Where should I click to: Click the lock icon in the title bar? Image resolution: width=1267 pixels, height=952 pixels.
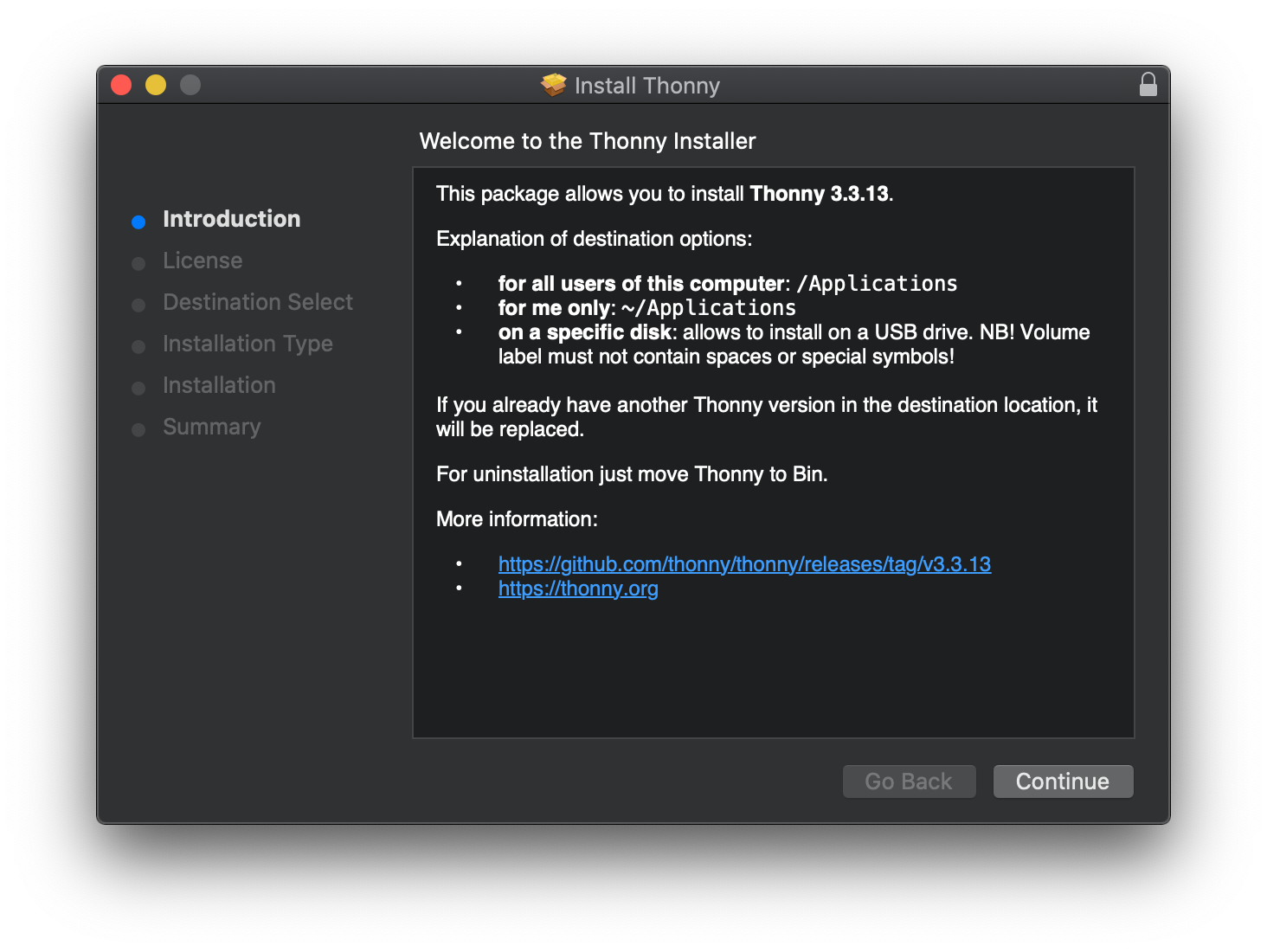(1148, 85)
